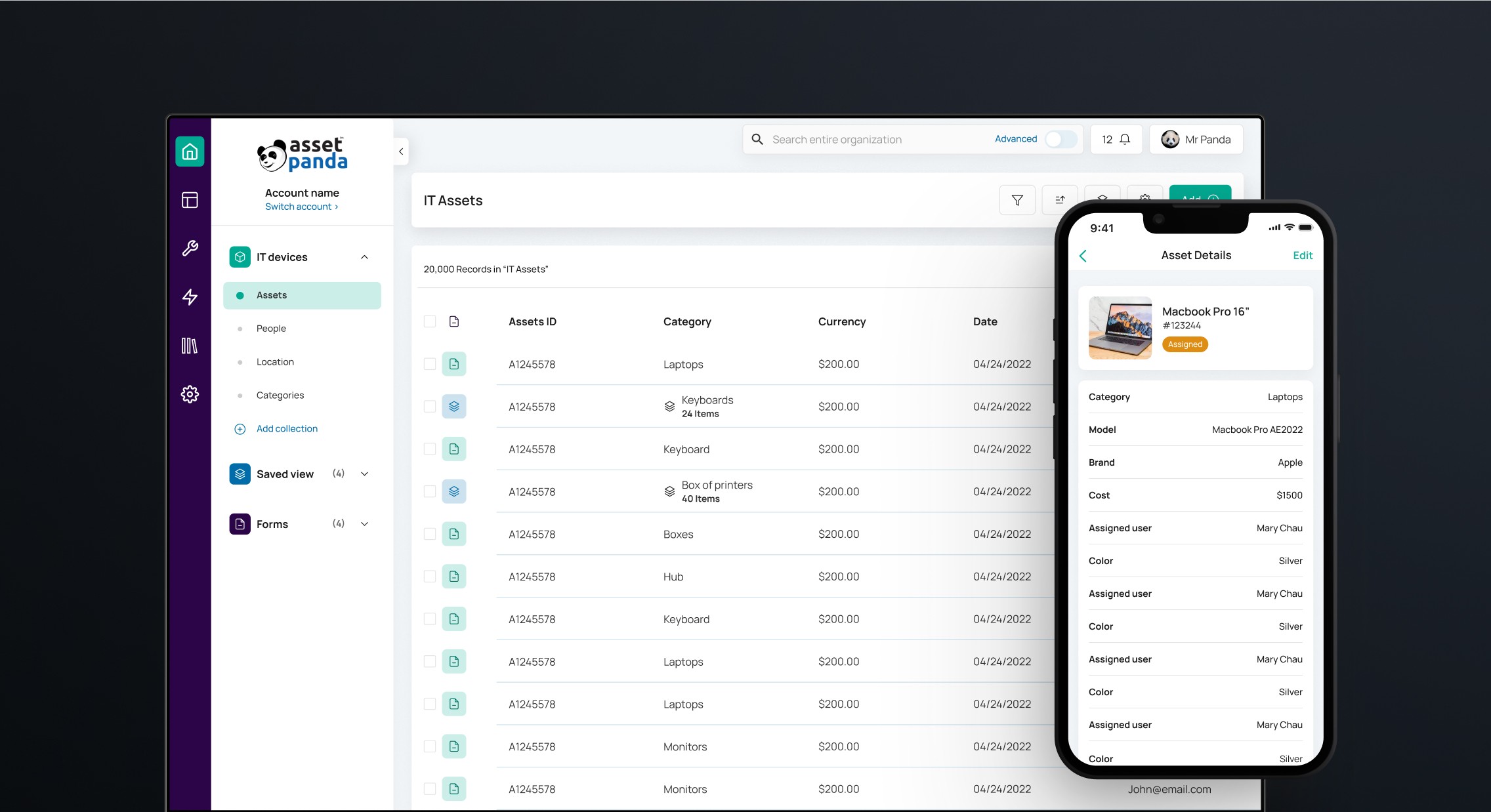Select People in the sidebar menu
The height and width of the screenshot is (812, 1491).
coord(271,329)
